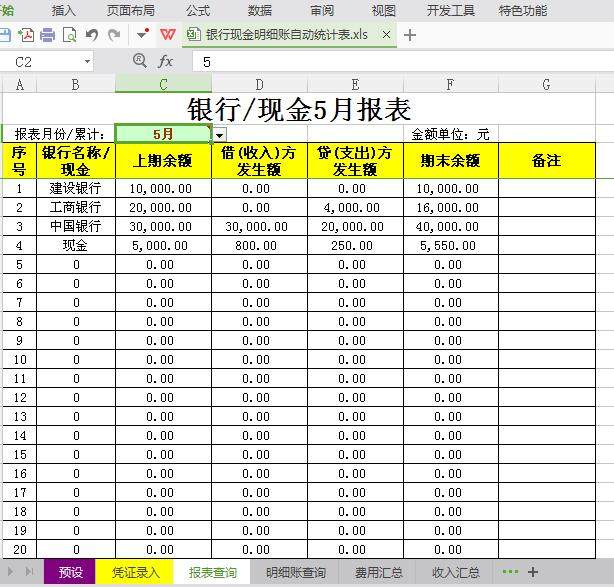The width and height of the screenshot is (614, 587).
Task: Select column B header
Action: click(x=76, y=85)
